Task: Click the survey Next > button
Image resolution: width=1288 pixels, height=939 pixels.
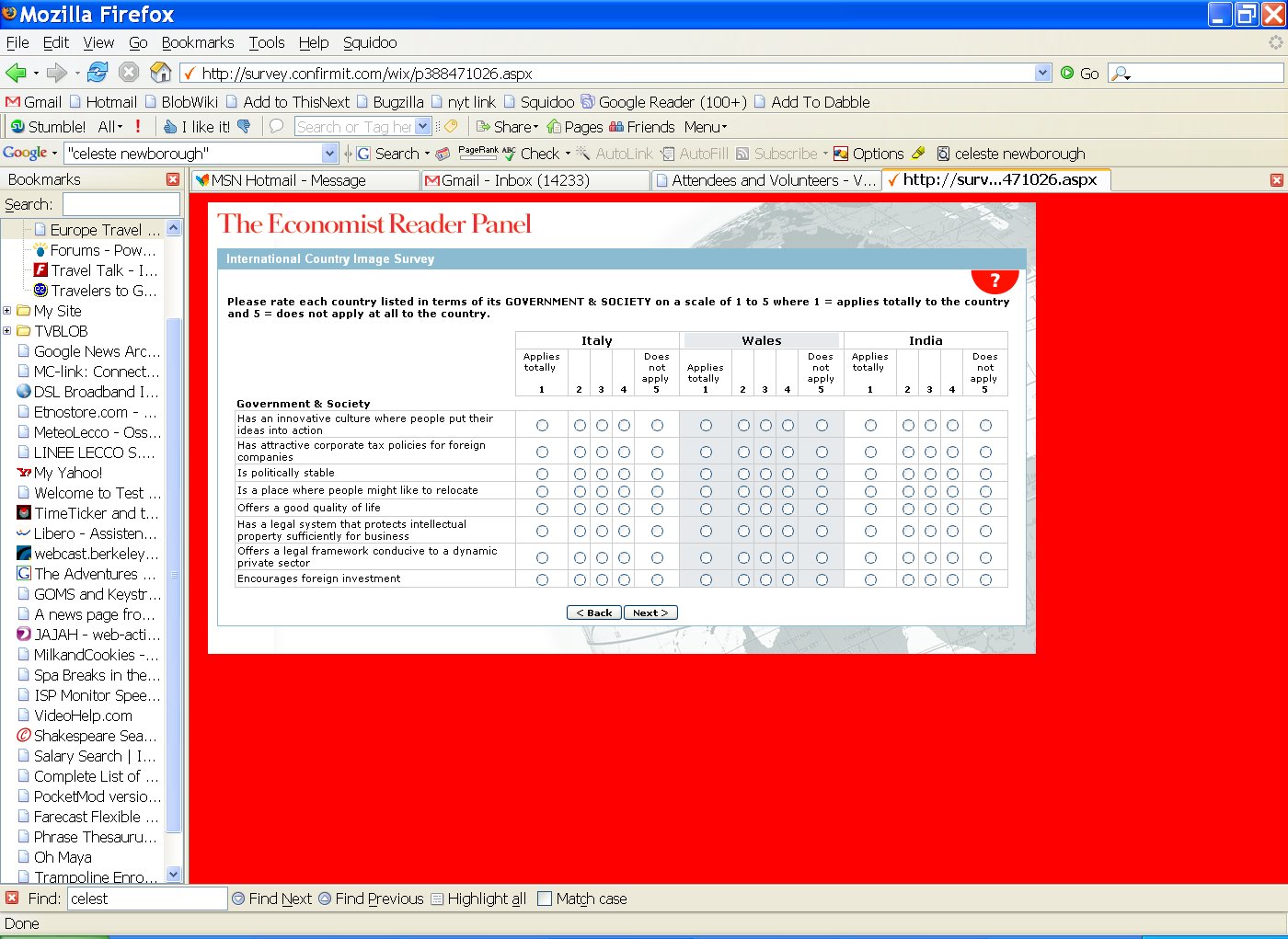Action: [x=650, y=613]
